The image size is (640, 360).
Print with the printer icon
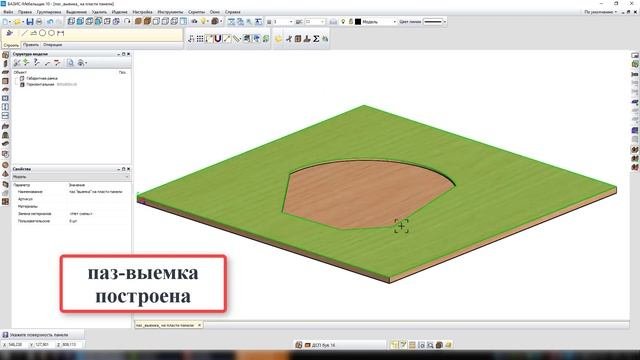tap(39, 21)
